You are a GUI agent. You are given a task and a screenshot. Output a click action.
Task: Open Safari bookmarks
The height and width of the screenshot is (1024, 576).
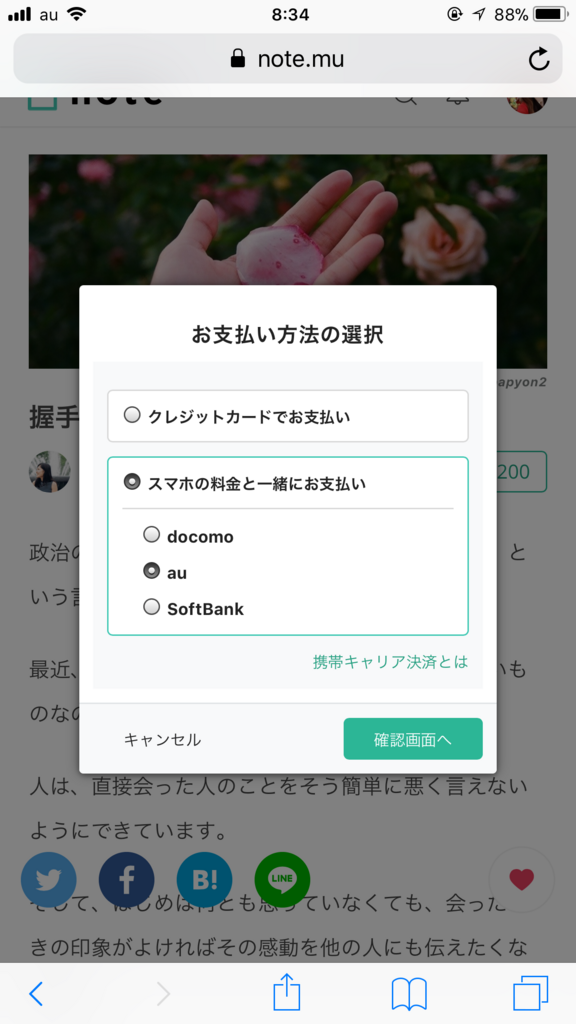point(409,993)
